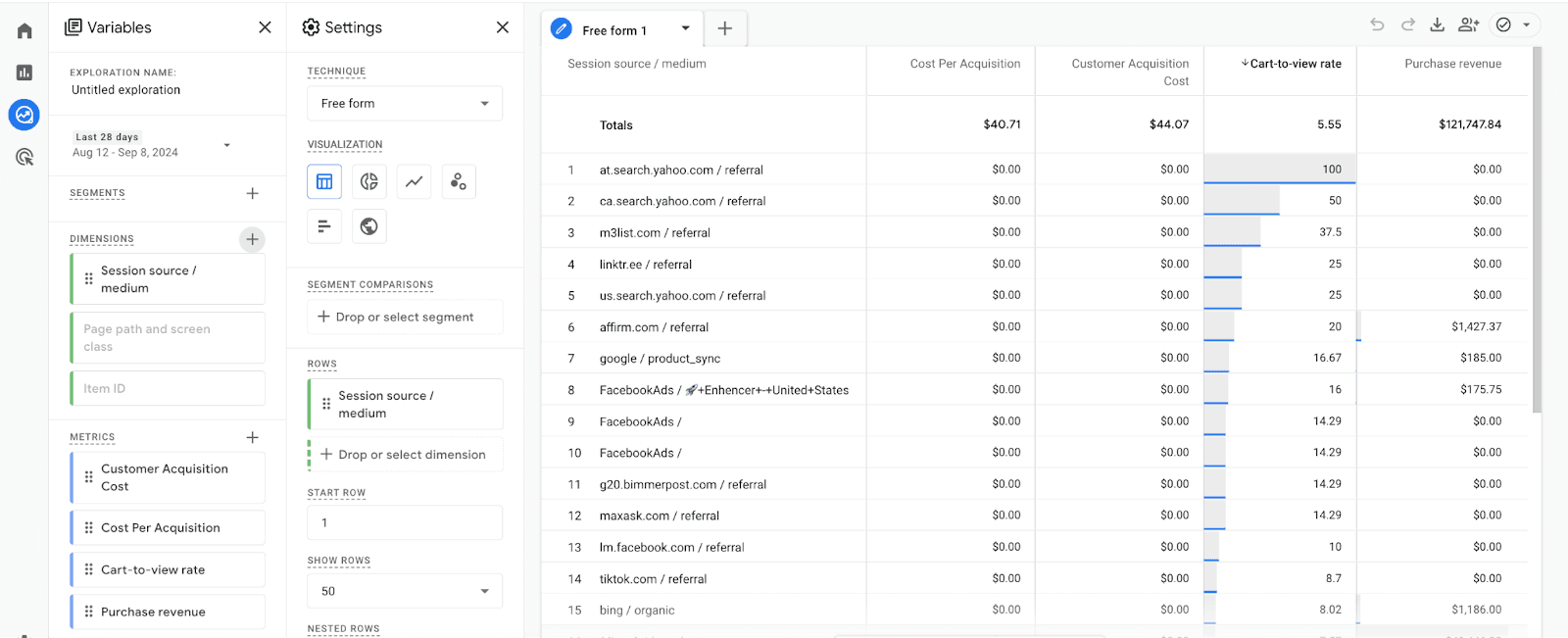Select the geo map visualization
This screenshot has height=638, width=1568.
coord(368,226)
